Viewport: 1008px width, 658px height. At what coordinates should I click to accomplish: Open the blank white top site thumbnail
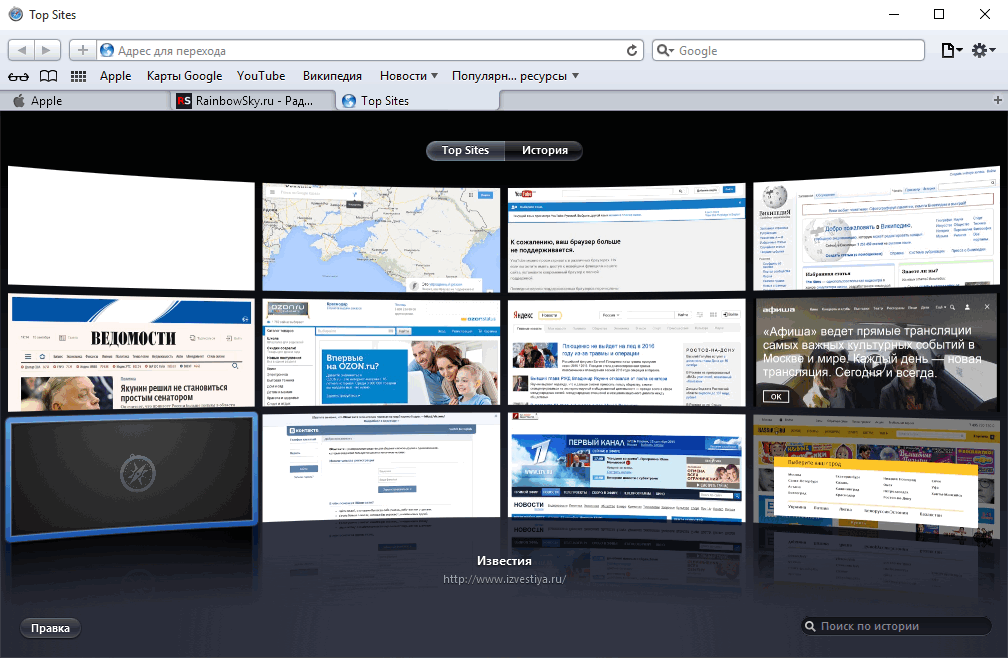pos(131,227)
